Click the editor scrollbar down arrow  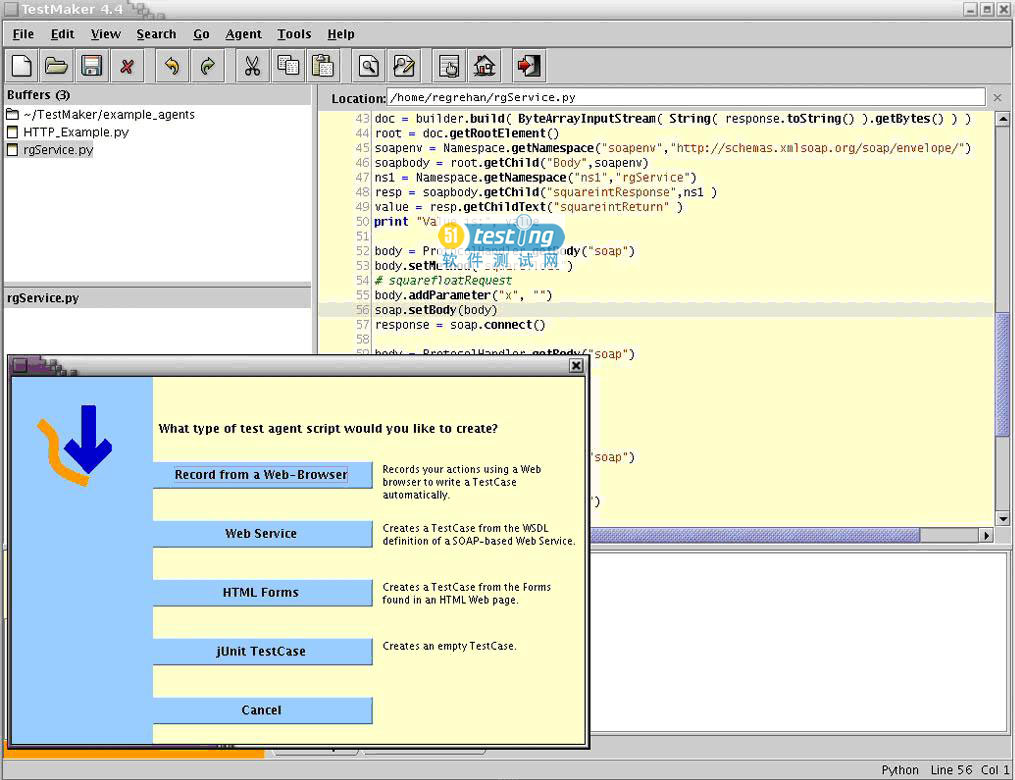[x=1003, y=518]
